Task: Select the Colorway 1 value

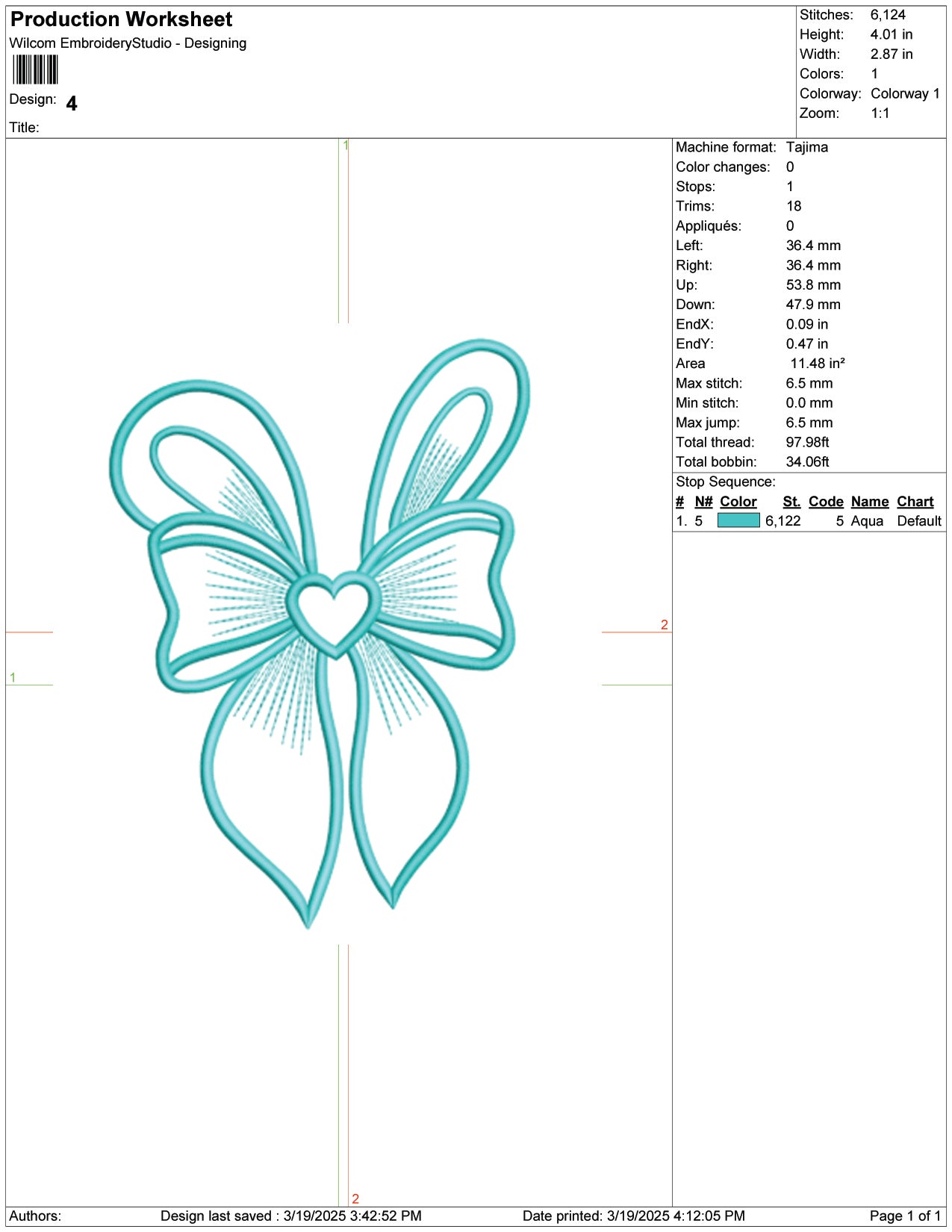Action: (904, 93)
